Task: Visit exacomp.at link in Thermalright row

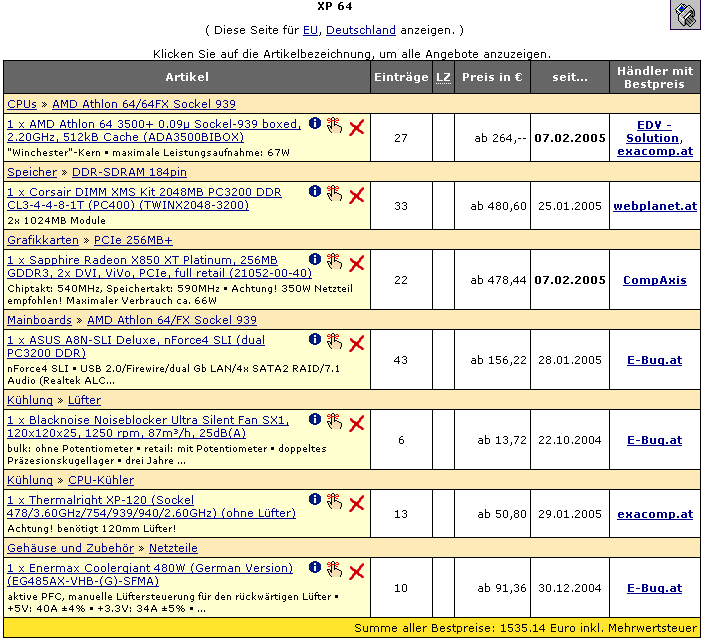Action: (x=655, y=514)
